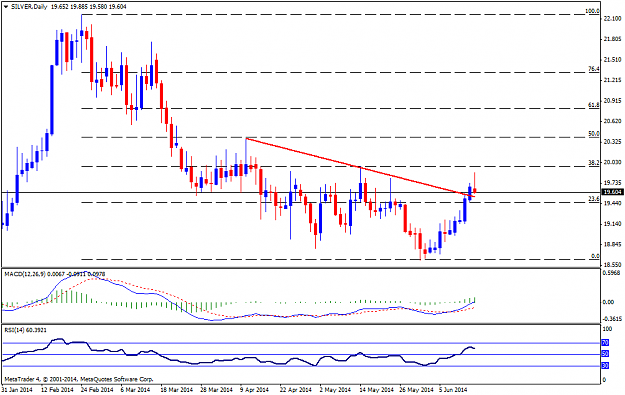Select the red descending trendline
The height and width of the screenshot is (395, 625).
(360, 167)
